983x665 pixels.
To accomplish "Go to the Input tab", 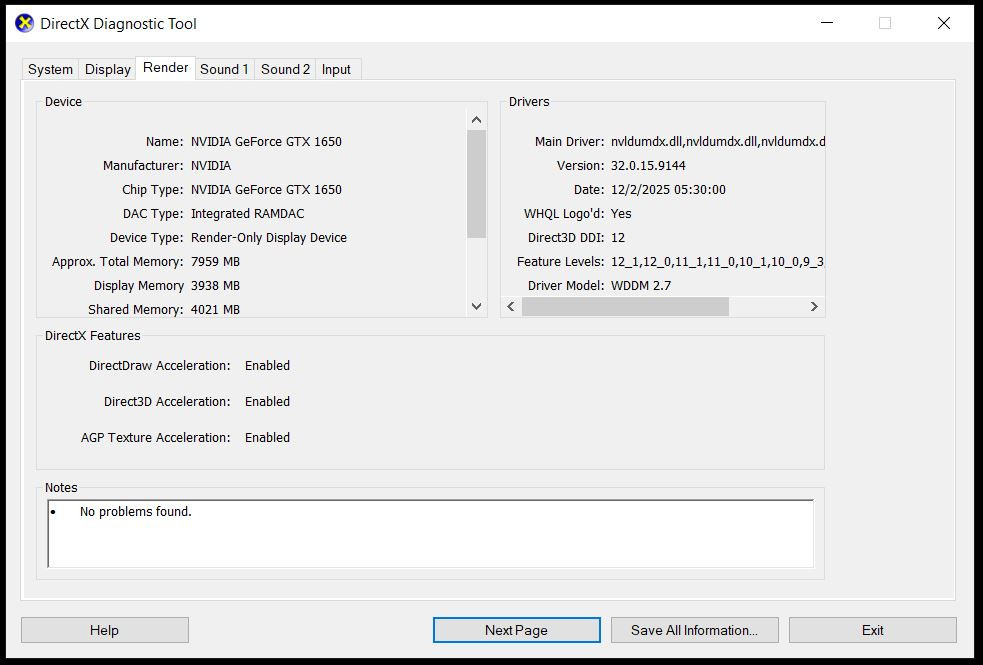I will (336, 69).
